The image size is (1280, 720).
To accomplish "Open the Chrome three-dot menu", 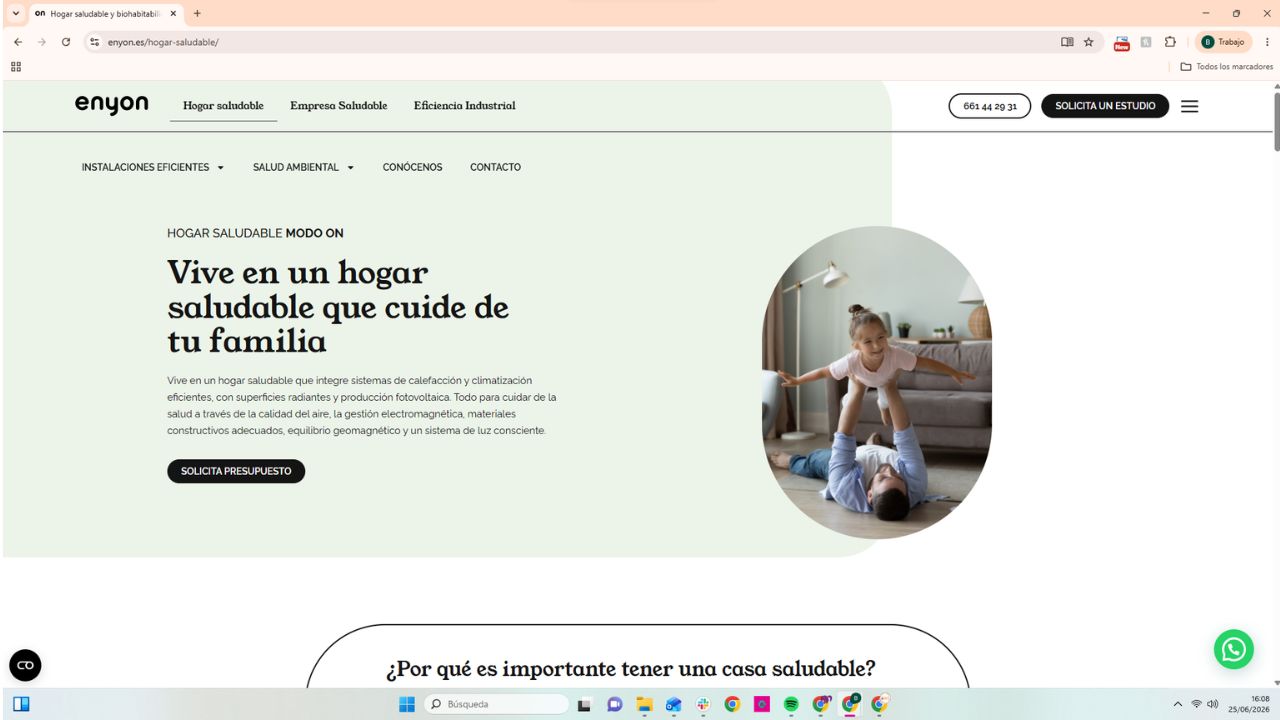I will point(1267,42).
